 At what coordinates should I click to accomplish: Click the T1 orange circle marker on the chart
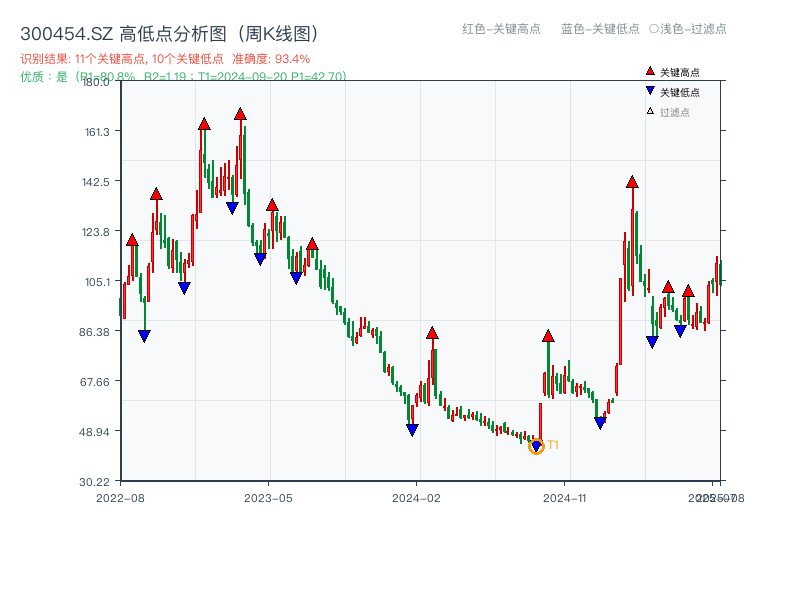(536, 447)
